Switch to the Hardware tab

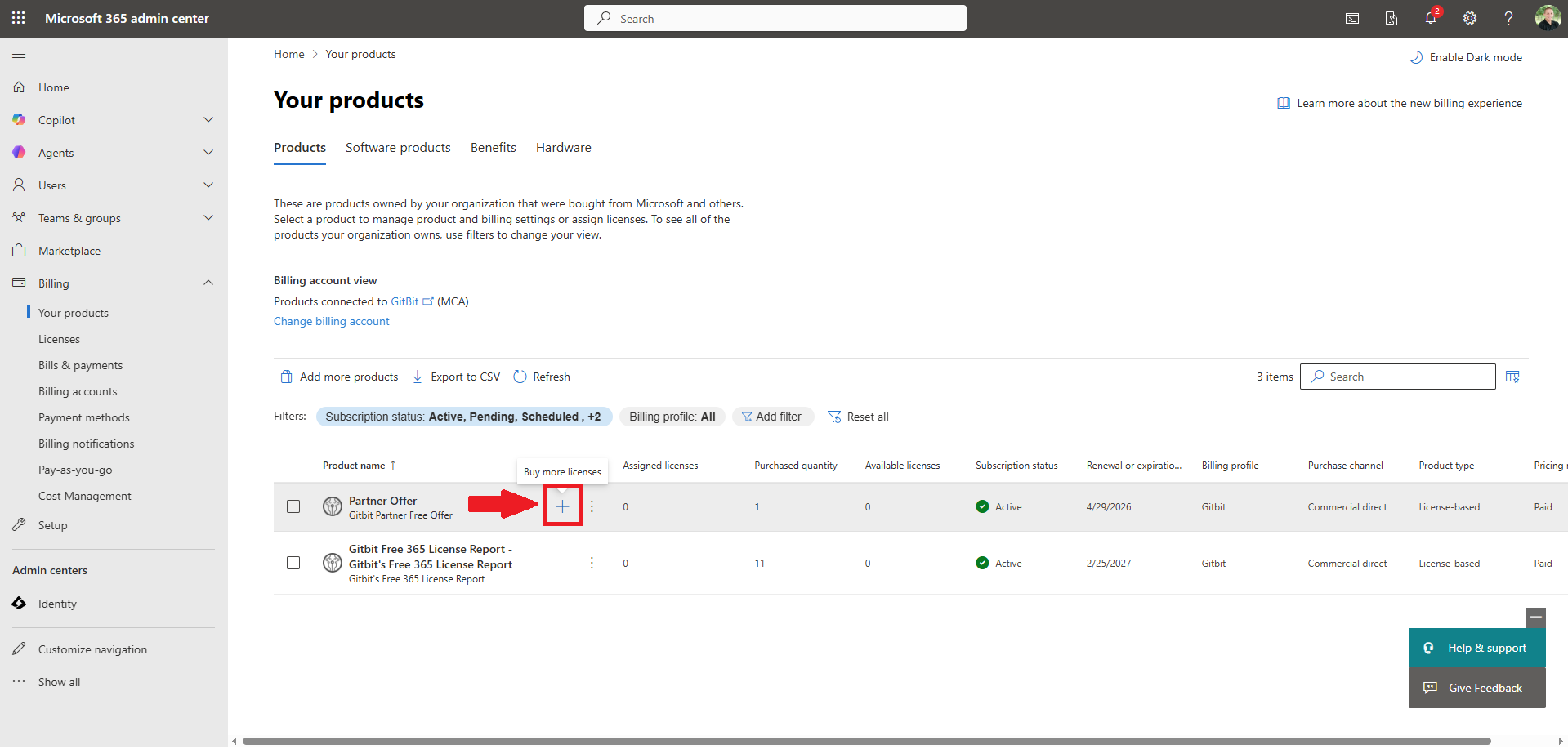(x=563, y=148)
